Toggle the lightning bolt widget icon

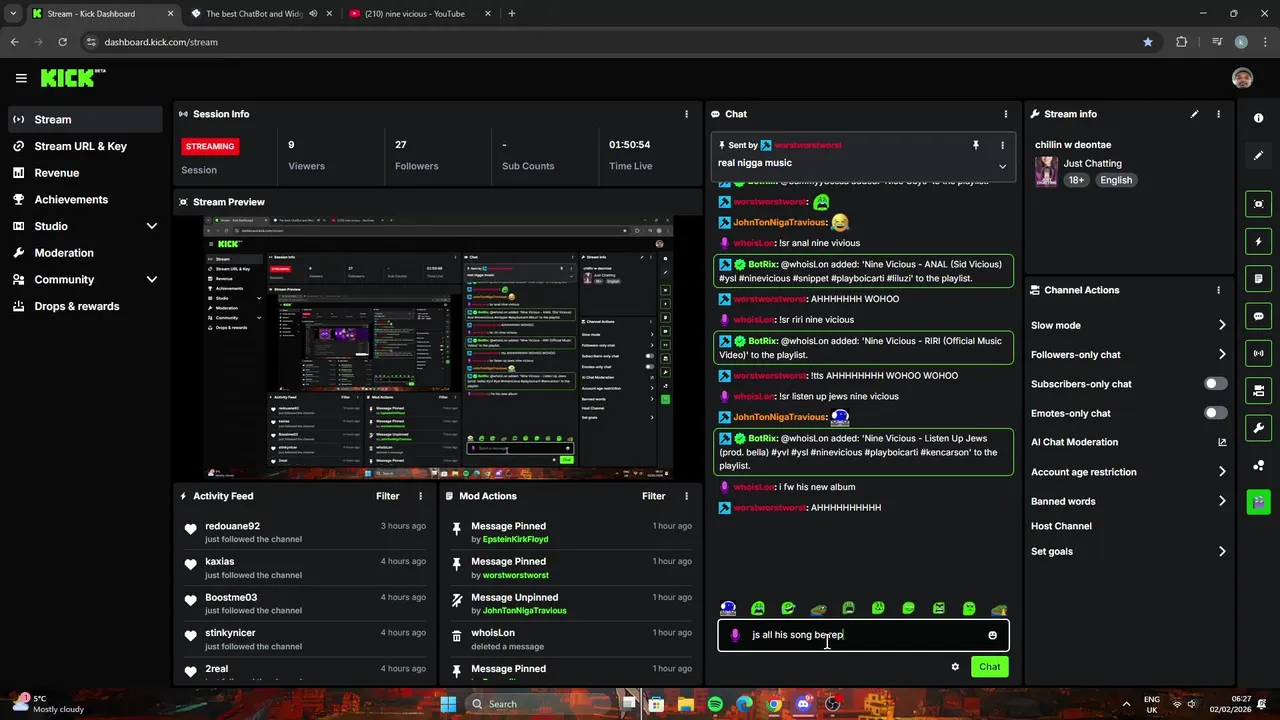click(x=1258, y=241)
